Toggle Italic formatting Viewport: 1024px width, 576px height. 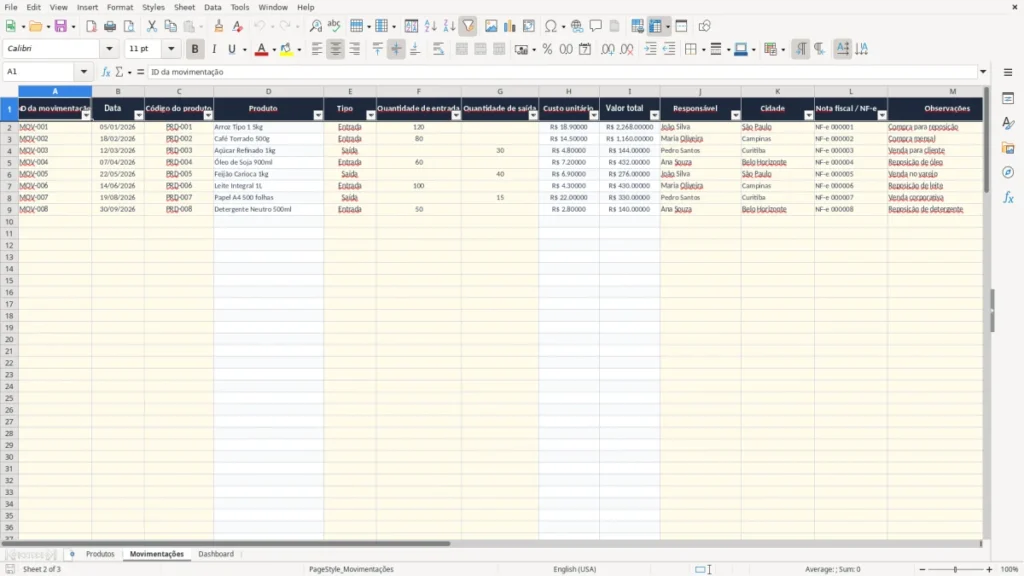pyautogui.click(x=214, y=49)
